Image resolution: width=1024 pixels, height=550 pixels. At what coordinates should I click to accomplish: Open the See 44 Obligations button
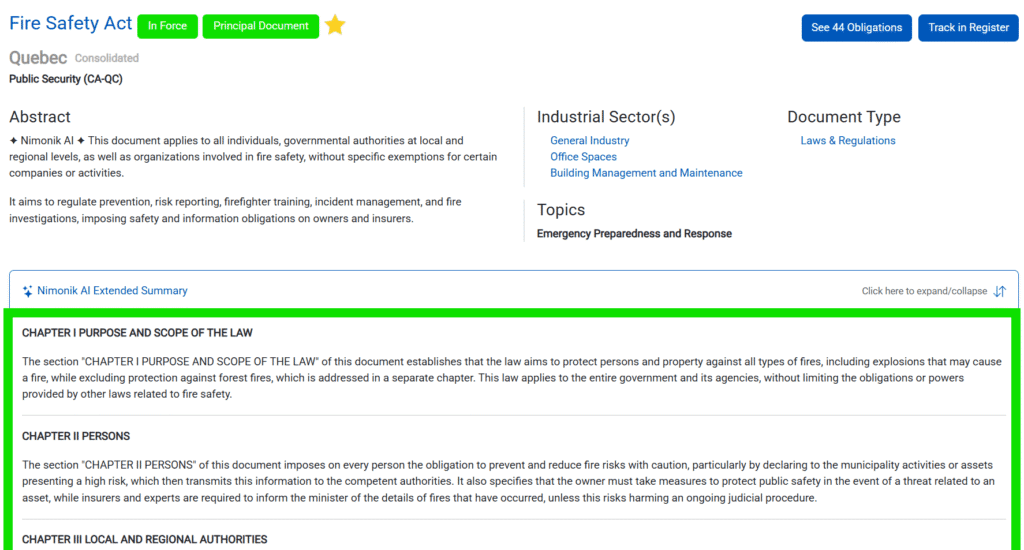click(856, 27)
